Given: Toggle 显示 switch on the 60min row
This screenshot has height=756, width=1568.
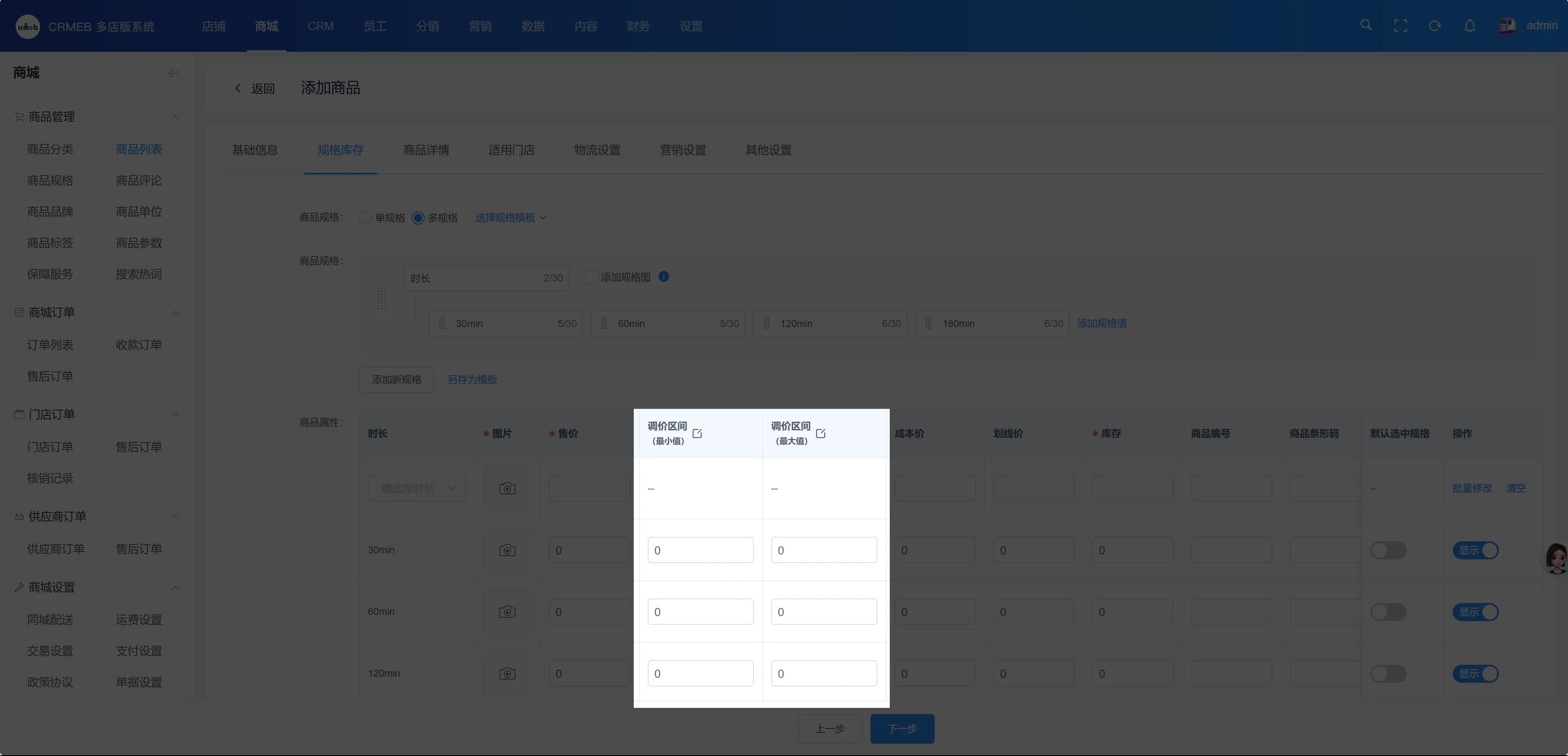Looking at the screenshot, I should tap(1475, 612).
